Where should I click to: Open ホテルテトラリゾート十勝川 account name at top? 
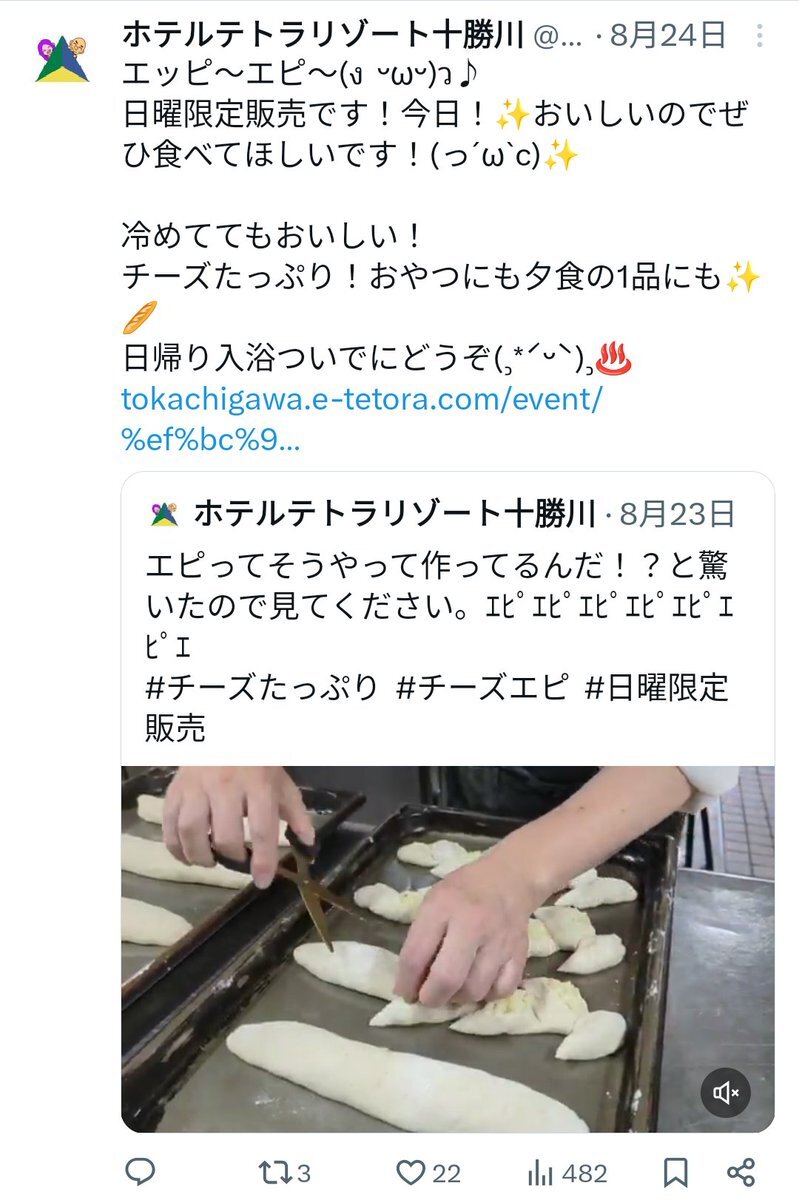(323, 37)
